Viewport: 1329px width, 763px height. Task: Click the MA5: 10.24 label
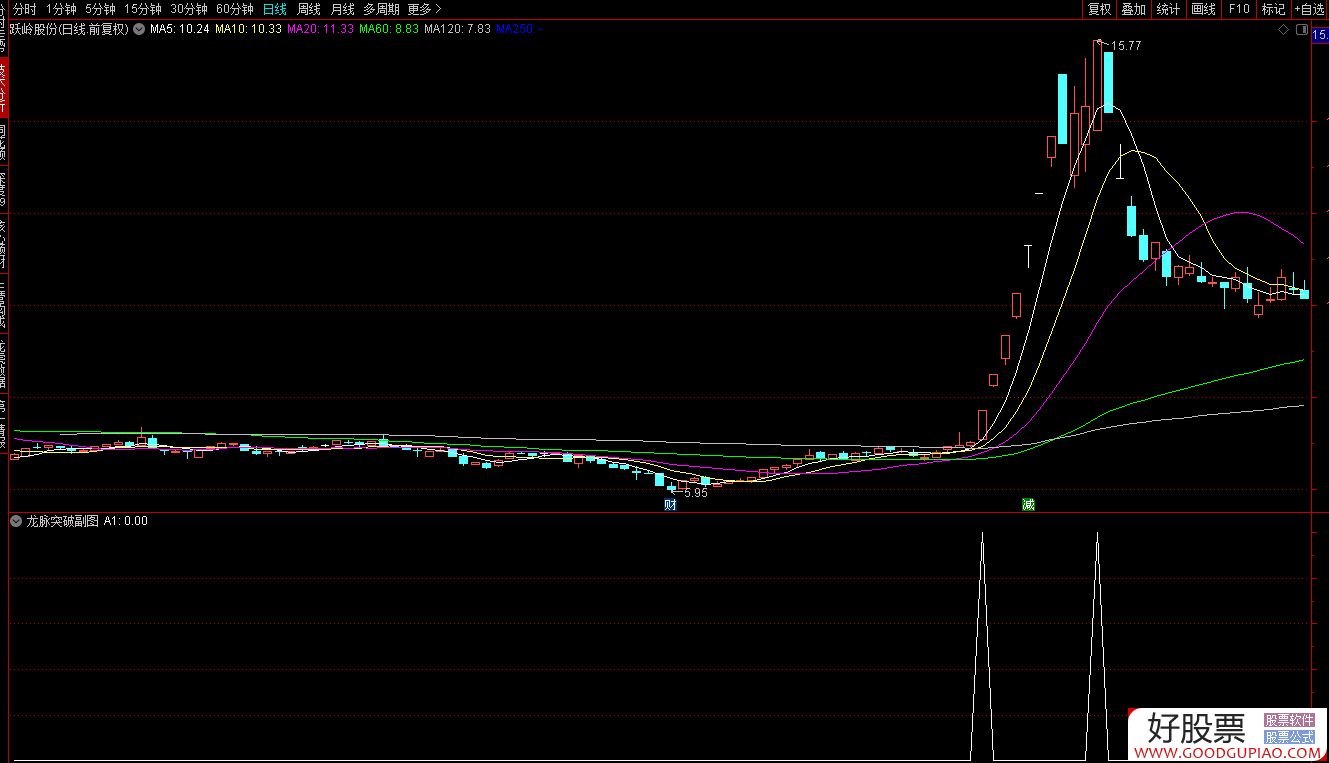coord(179,29)
